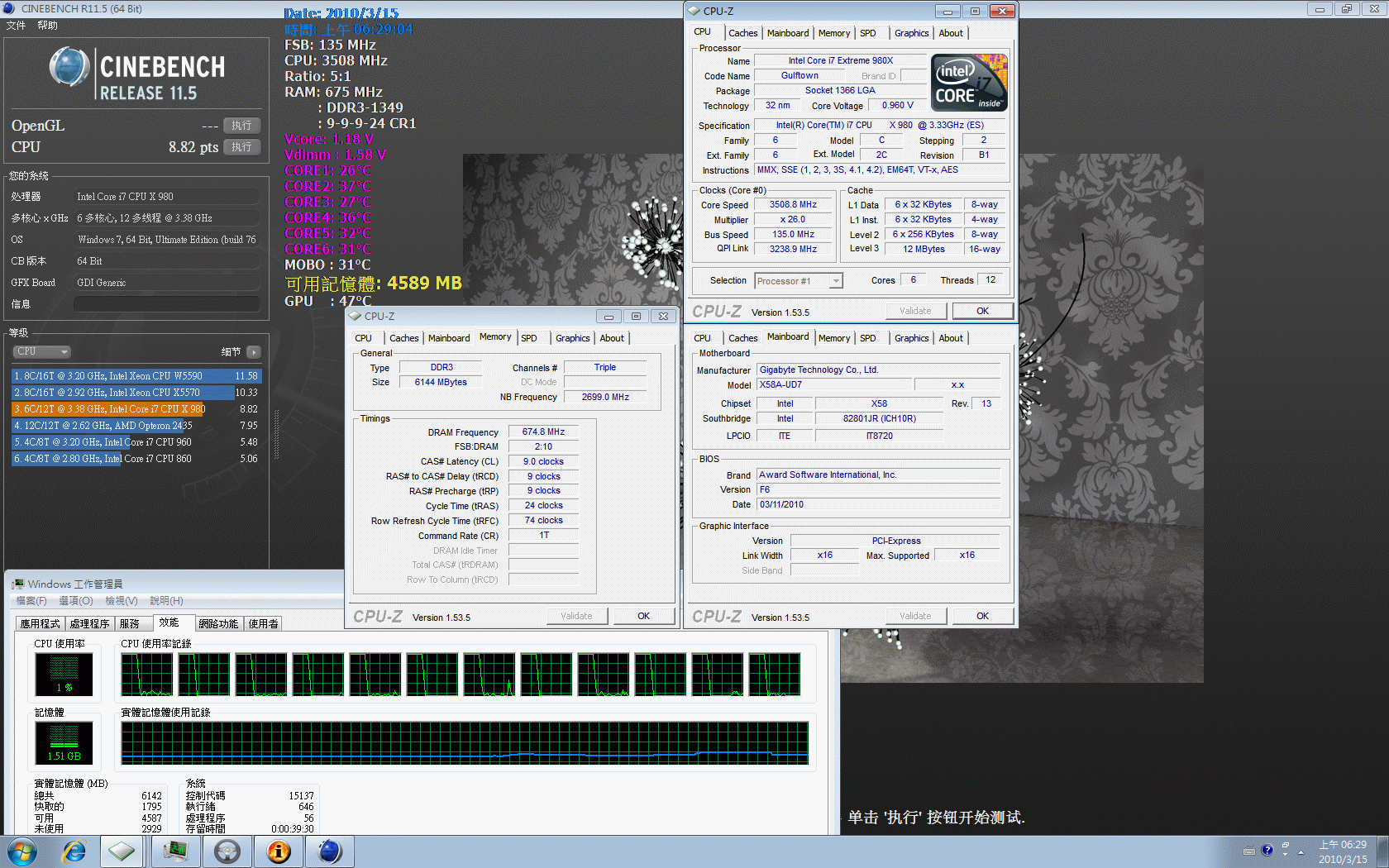
Task: Open the CPU-Z chip taskbar icon
Action: coord(122,851)
